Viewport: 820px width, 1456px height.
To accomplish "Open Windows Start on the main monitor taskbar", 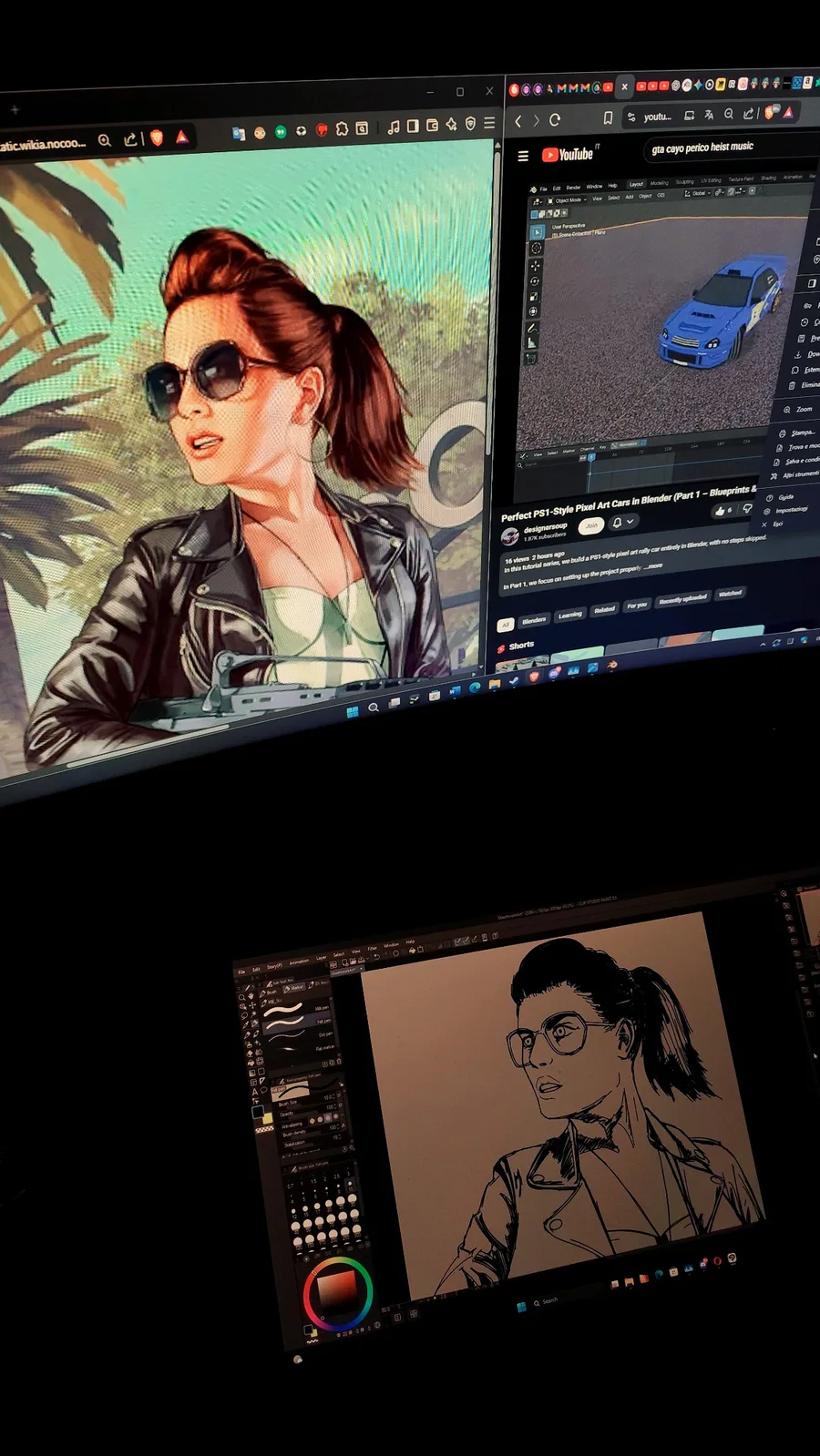I will click(353, 712).
